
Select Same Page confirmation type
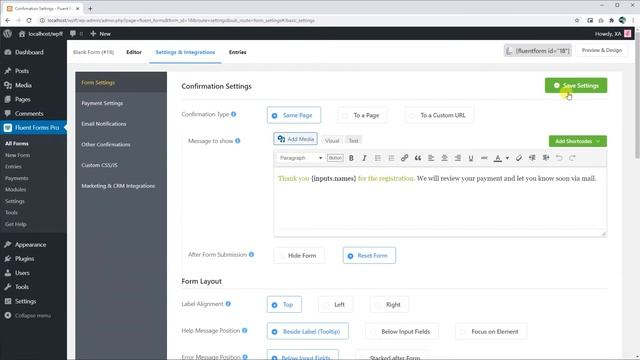[x=294, y=116]
